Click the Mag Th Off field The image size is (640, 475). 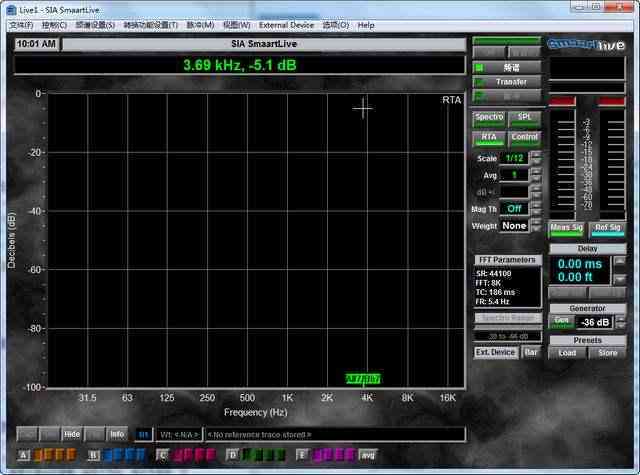coord(514,209)
